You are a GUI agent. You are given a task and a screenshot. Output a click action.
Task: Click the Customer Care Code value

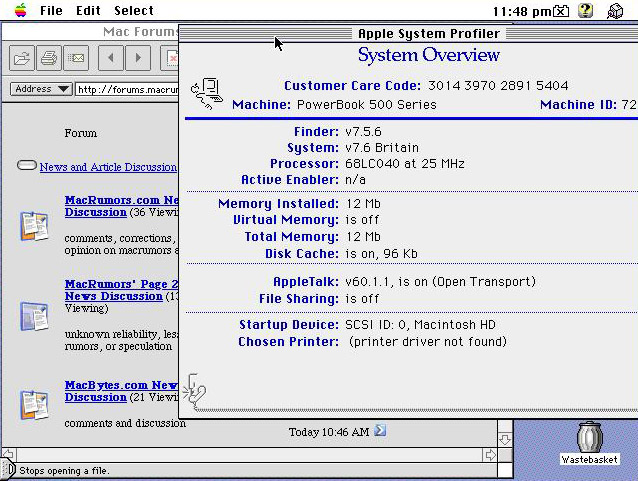(498, 85)
